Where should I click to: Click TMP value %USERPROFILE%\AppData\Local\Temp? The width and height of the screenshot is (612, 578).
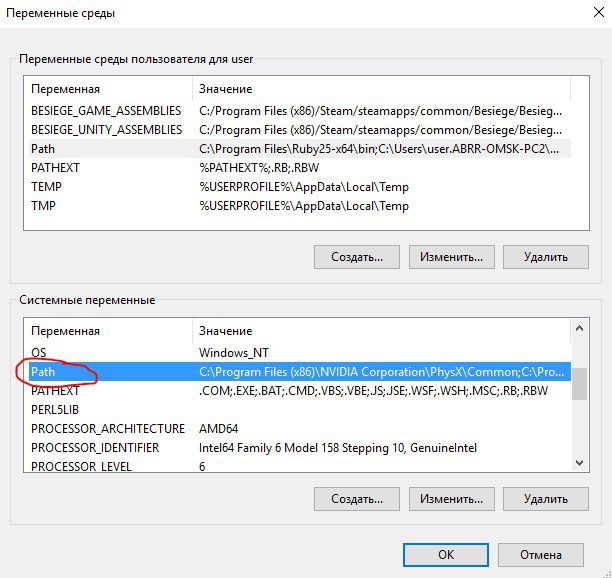[304, 206]
